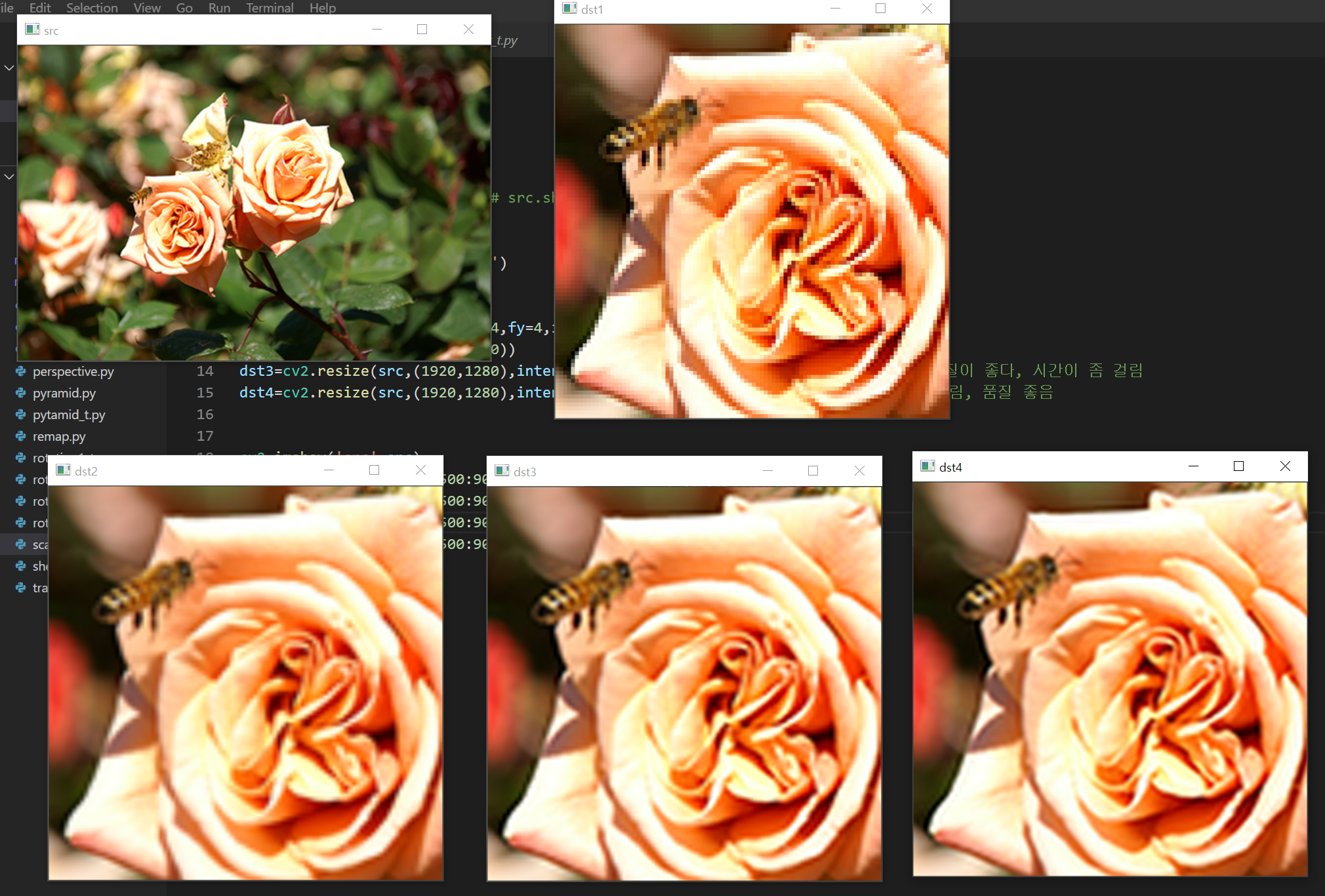The image size is (1325, 896).
Task: Open the Run menu
Action: tap(219, 8)
